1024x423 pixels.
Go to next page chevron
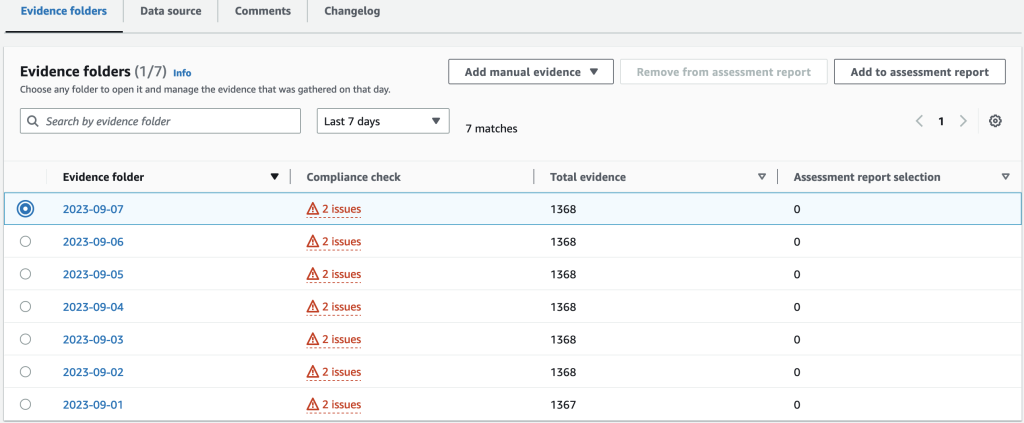coord(963,121)
